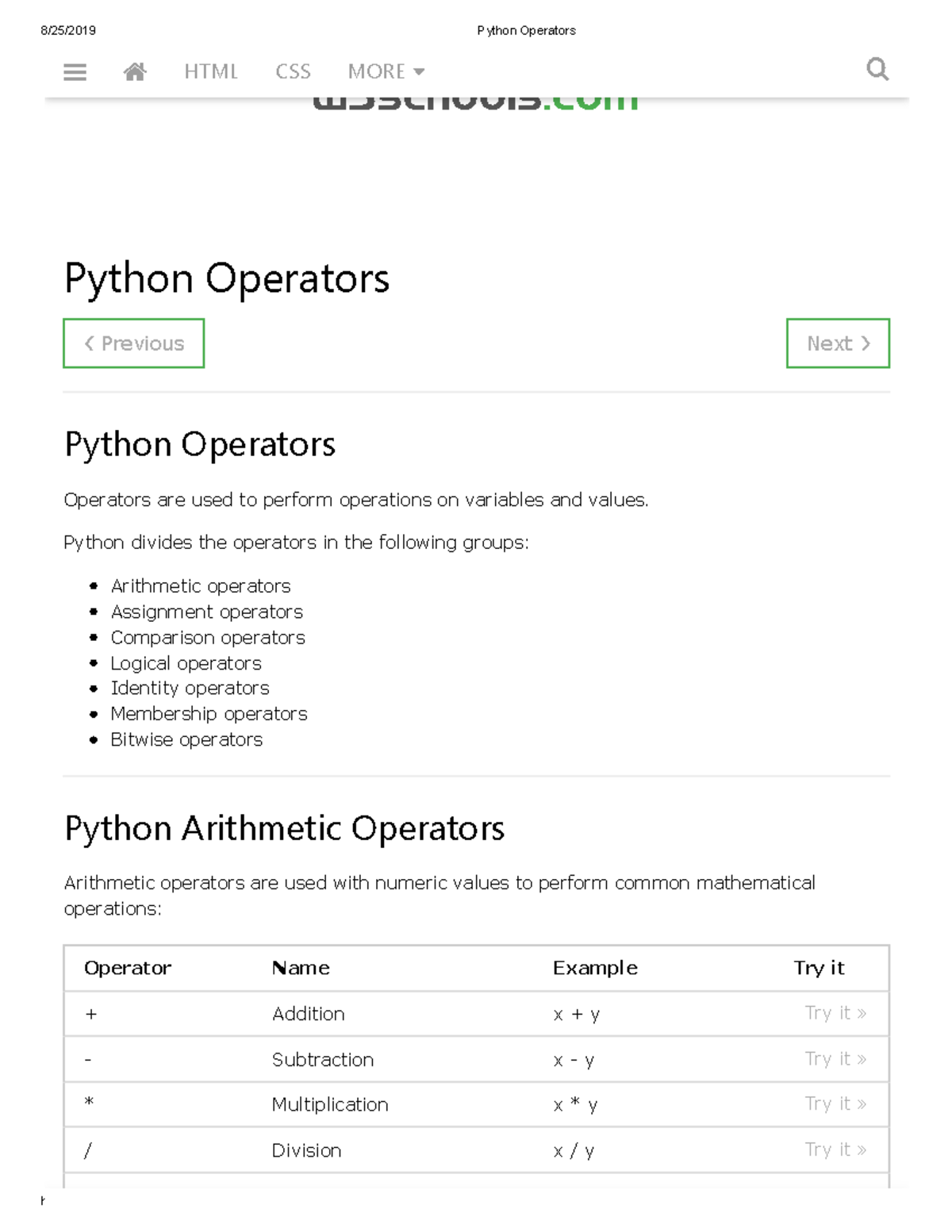Click the search magnifier icon
The image size is (952, 1232).
(x=877, y=70)
